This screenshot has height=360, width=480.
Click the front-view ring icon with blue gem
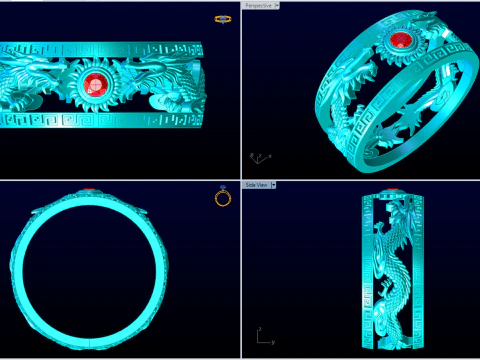point(223,196)
